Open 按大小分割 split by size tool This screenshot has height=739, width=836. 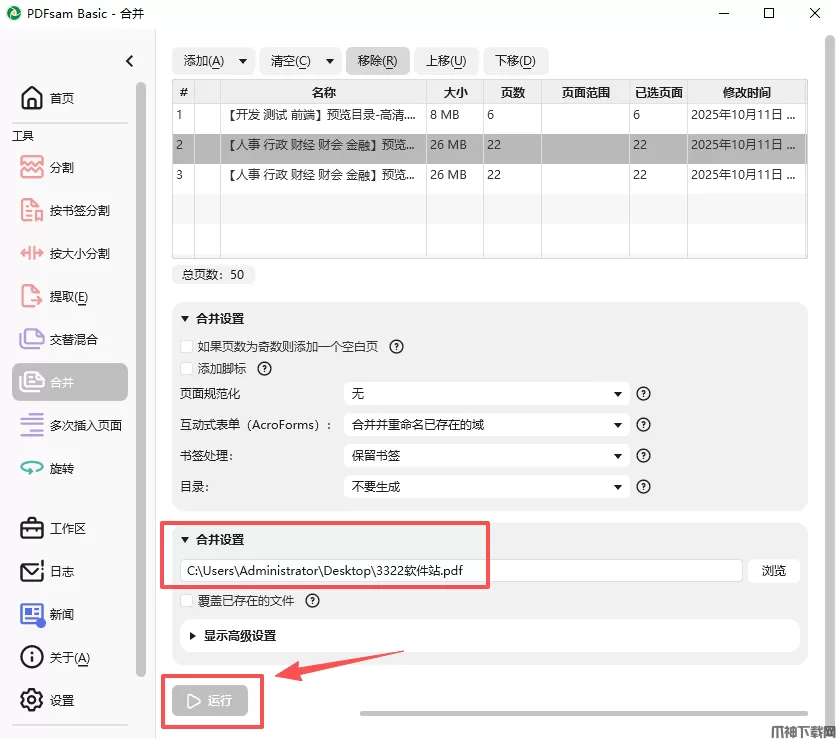click(32, 253)
